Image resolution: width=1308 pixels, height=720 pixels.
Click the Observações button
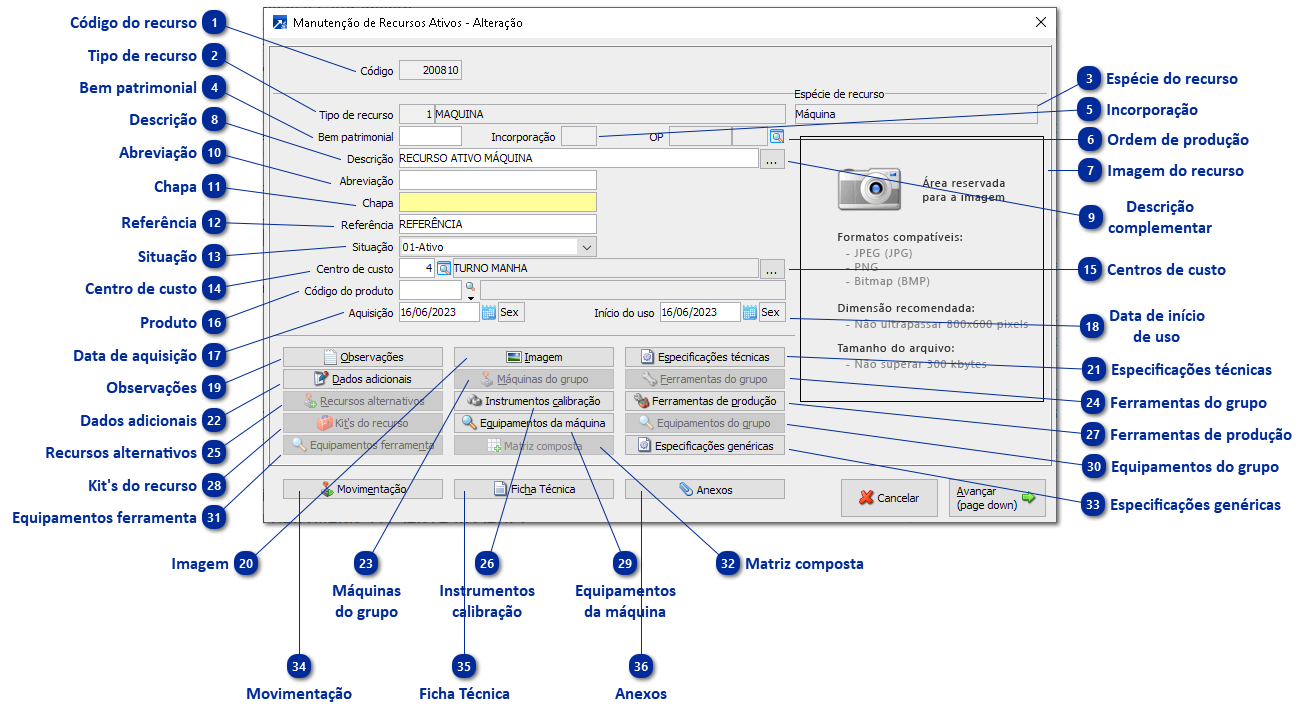tap(363, 357)
